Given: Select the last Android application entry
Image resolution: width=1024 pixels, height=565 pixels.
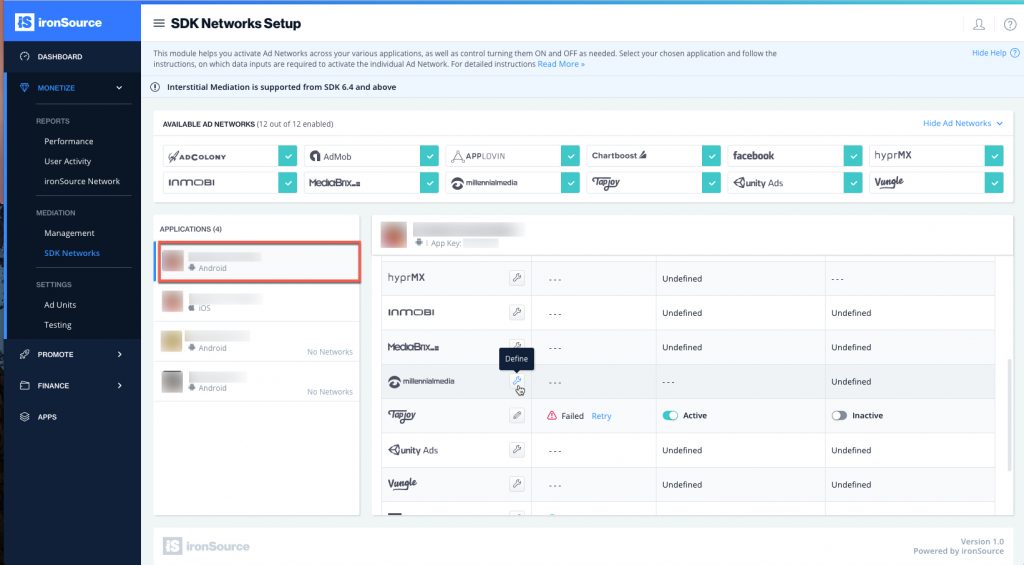Looking at the screenshot, I should [x=257, y=381].
